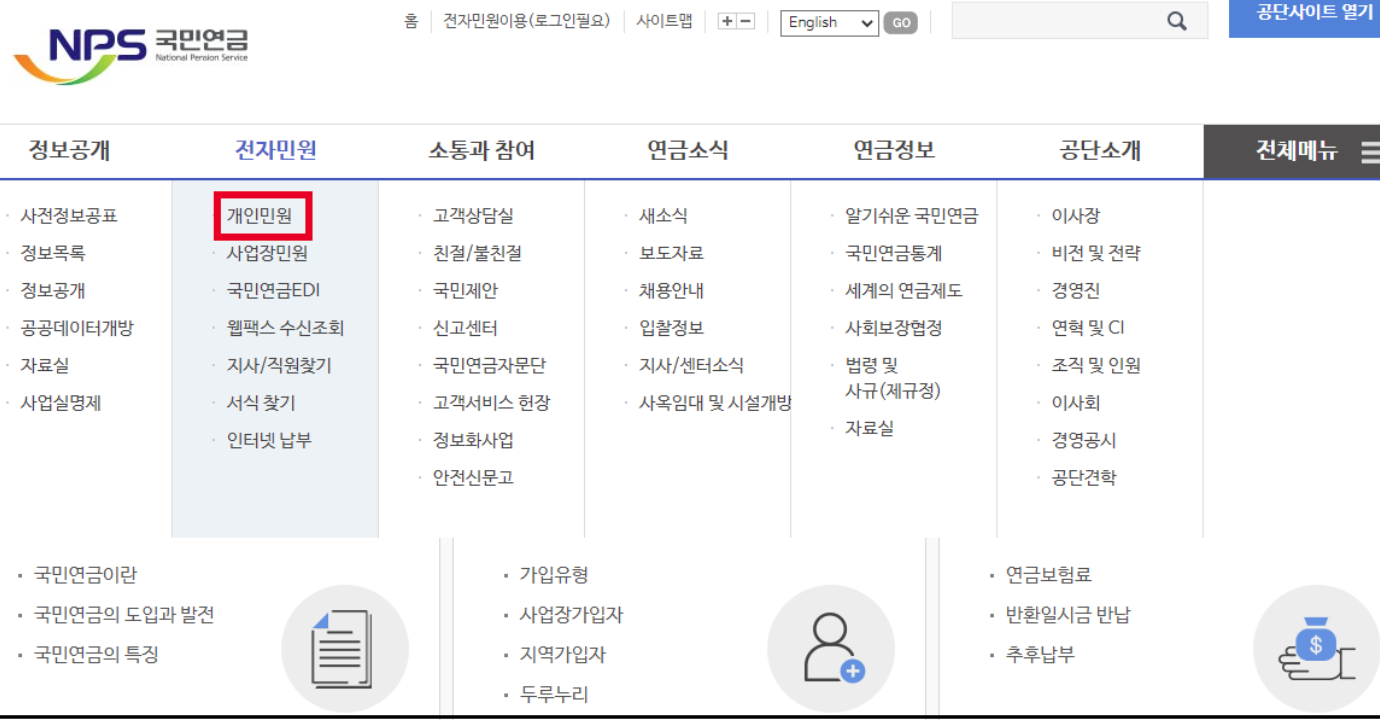Viewport: 1380px width, 720px height.
Task: Open the English language dropdown
Action: (829, 22)
